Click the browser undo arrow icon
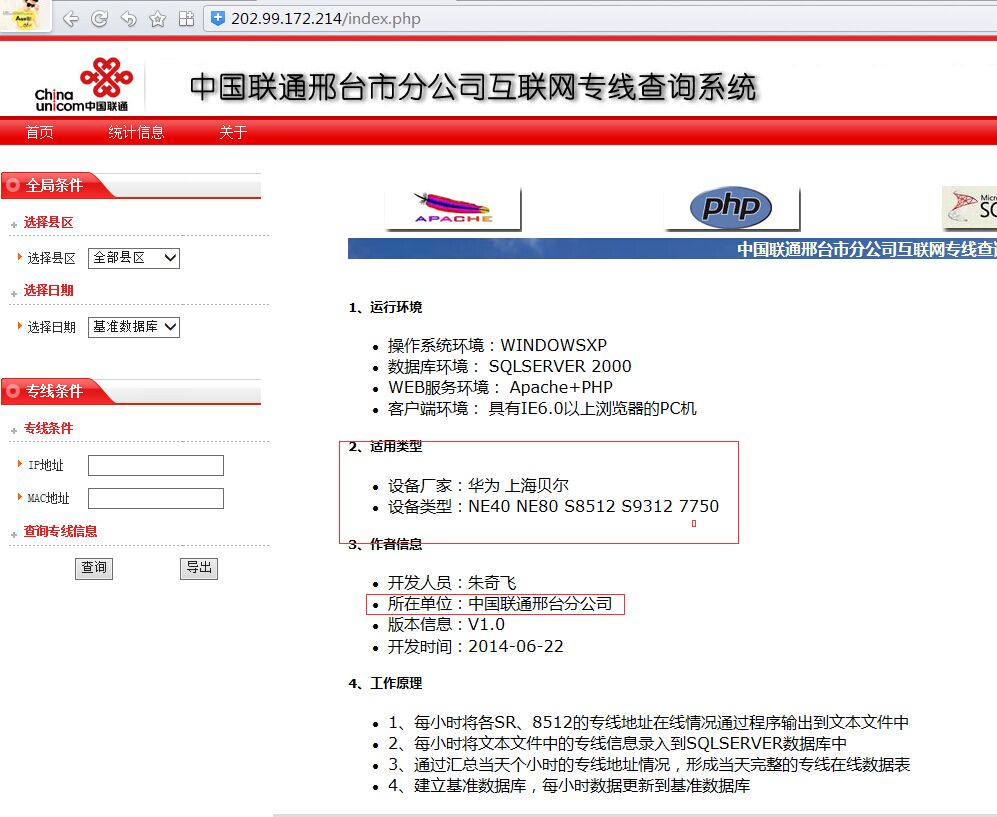 [x=128, y=19]
